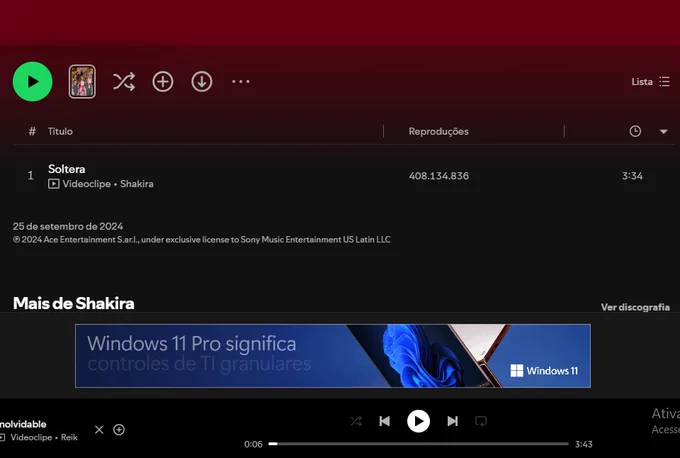The height and width of the screenshot is (458, 680).
Task: Toggle repeat mode in player bar
Action: (x=481, y=421)
